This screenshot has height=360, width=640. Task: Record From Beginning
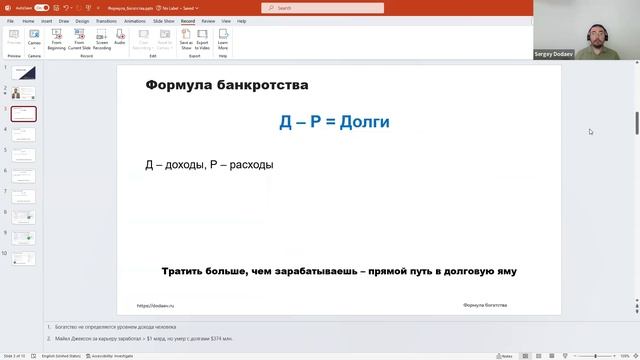point(56,40)
